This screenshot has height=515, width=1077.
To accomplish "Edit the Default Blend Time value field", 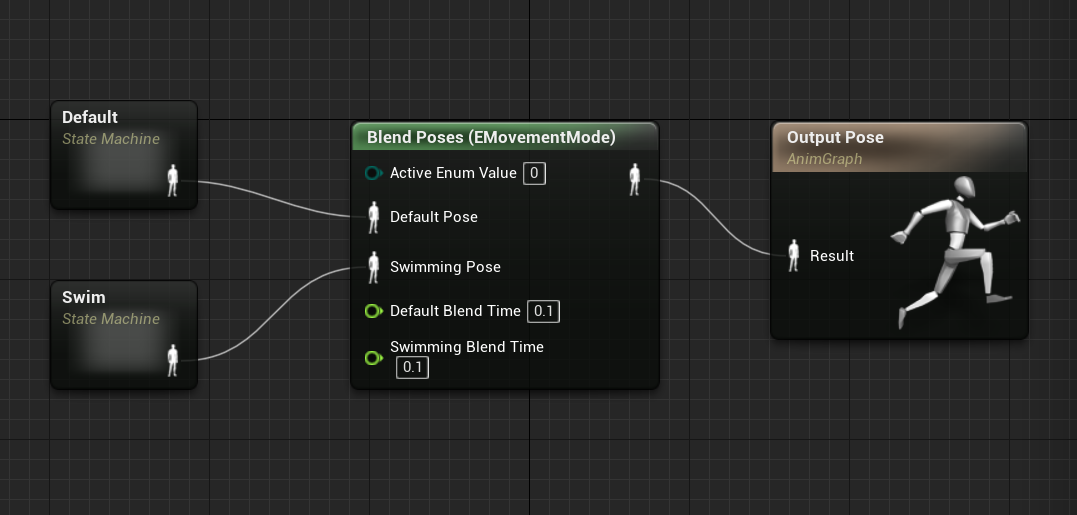I will 543,311.
